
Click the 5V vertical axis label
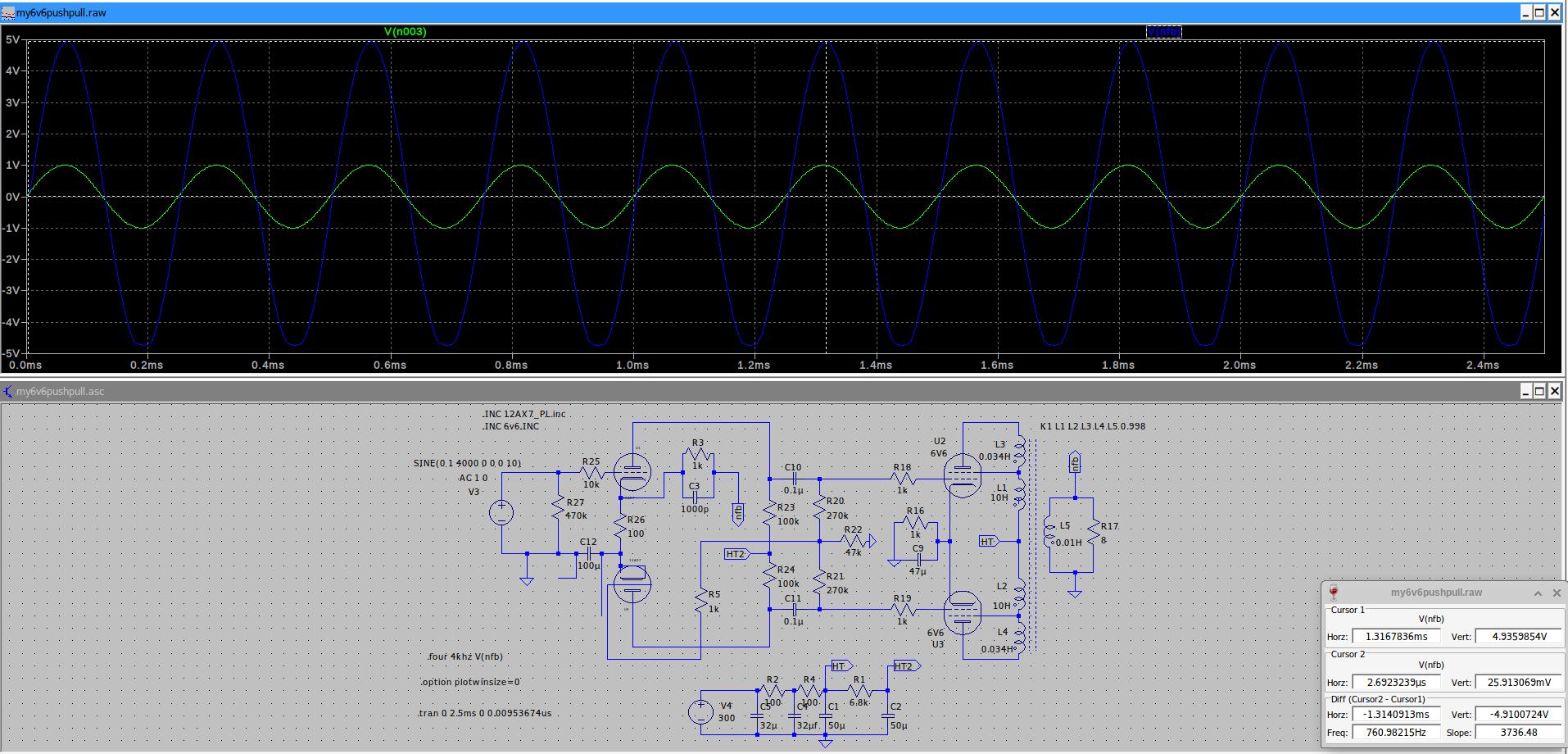click(11, 39)
